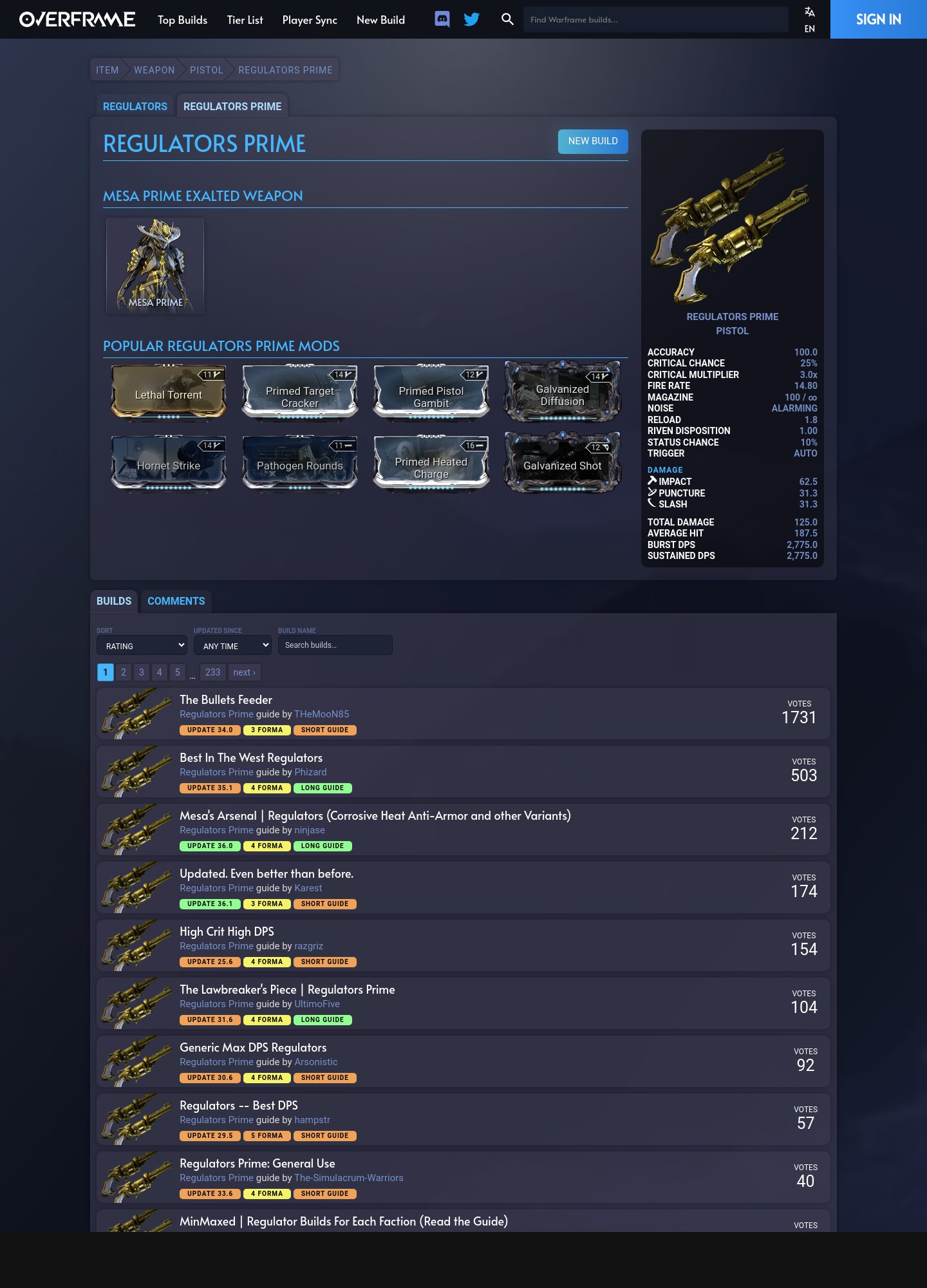Open The Lawbreaker's Piece build title

287,989
